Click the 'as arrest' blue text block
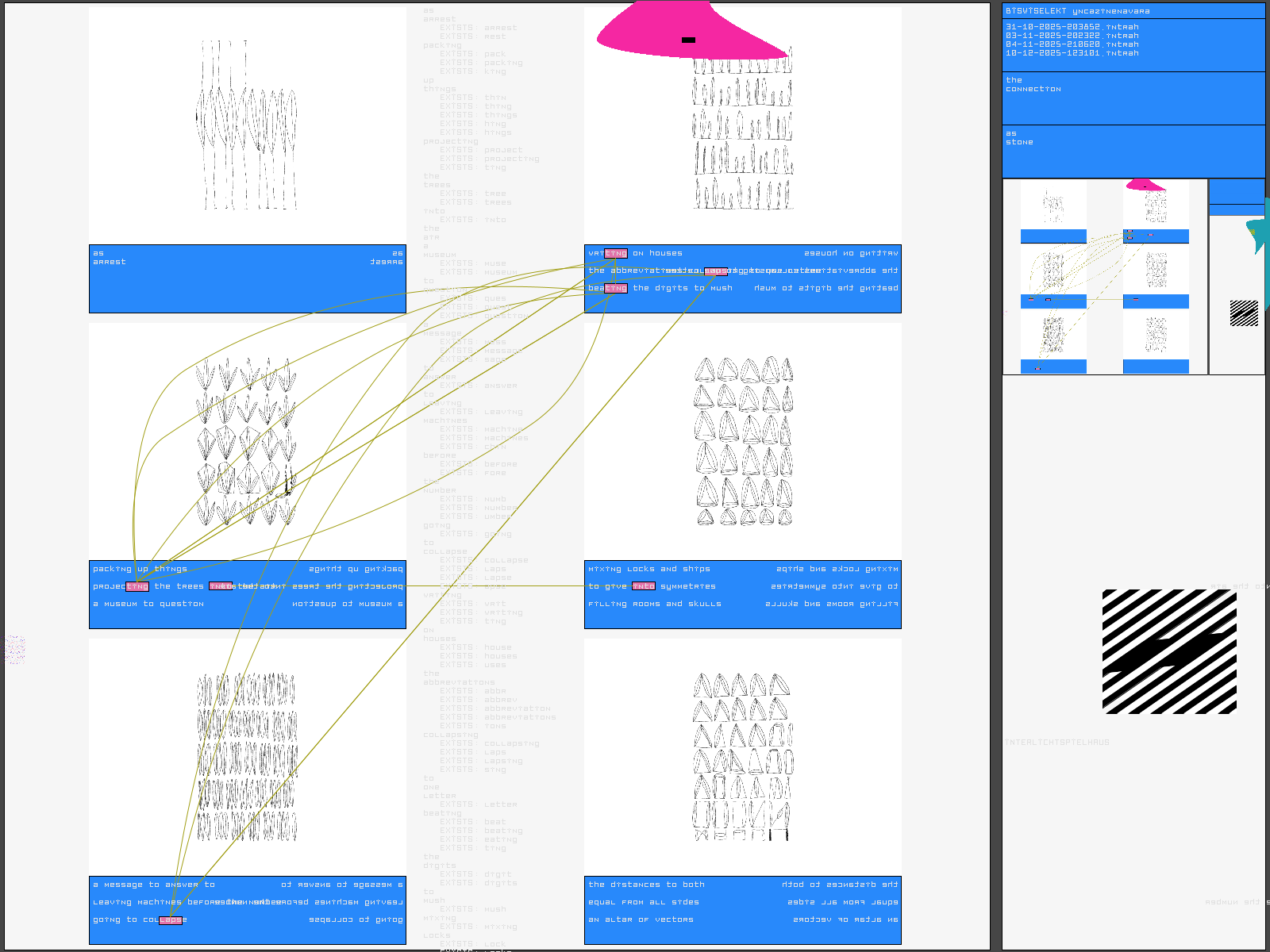This screenshot has width=1270, height=952. 247,278
